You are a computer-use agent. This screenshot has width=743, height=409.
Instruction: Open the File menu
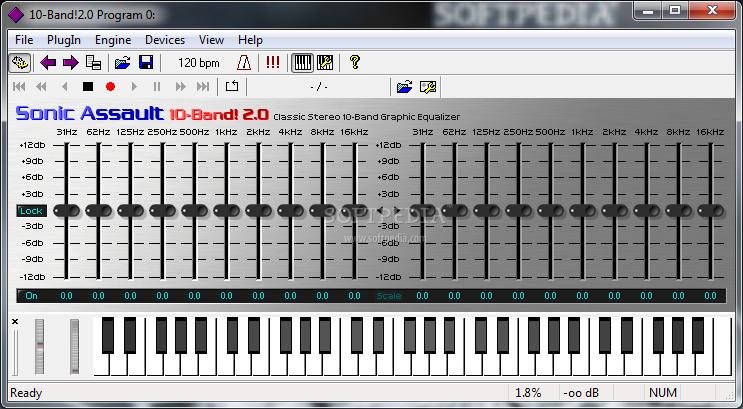point(24,40)
